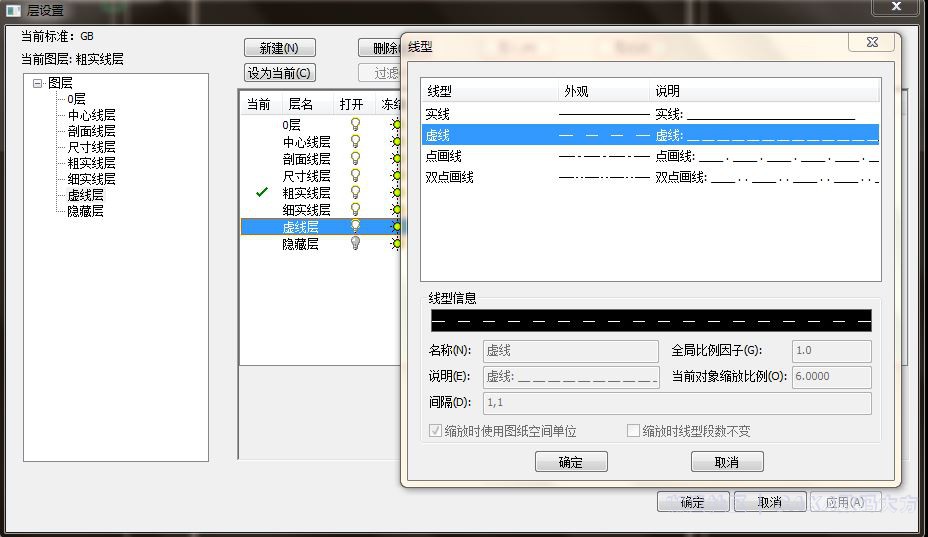Toggle 缩放时线型段数不变 checkbox
The height and width of the screenshot is (537, 928).
633,430
